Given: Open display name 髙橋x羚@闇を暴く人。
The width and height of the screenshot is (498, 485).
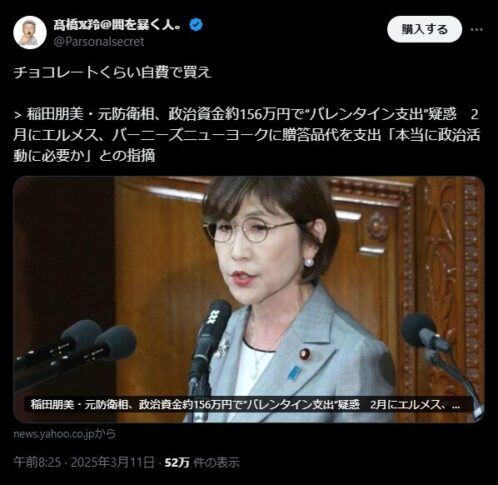Looking at the screenshot, I should tap(119, 25).
